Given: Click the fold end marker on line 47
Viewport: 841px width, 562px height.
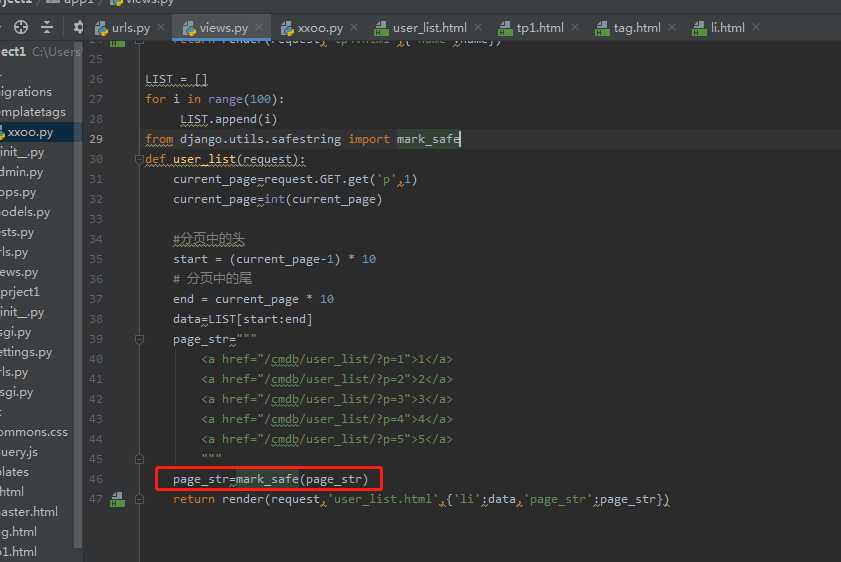Looking at the screenshot, I should coord(139,499).
